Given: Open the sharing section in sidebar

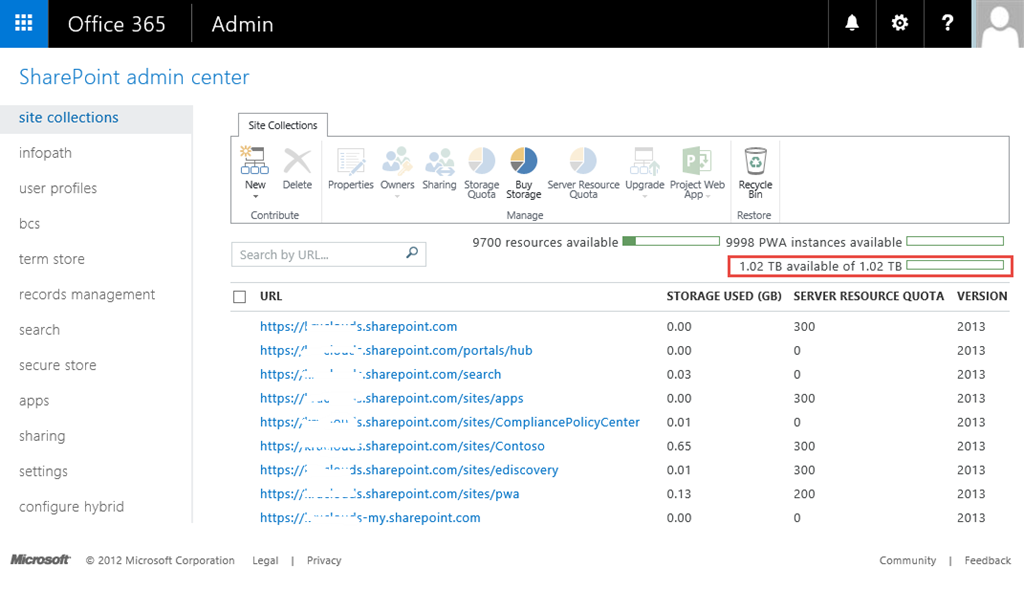Looking at the screenshot, I should coord(42,436).
